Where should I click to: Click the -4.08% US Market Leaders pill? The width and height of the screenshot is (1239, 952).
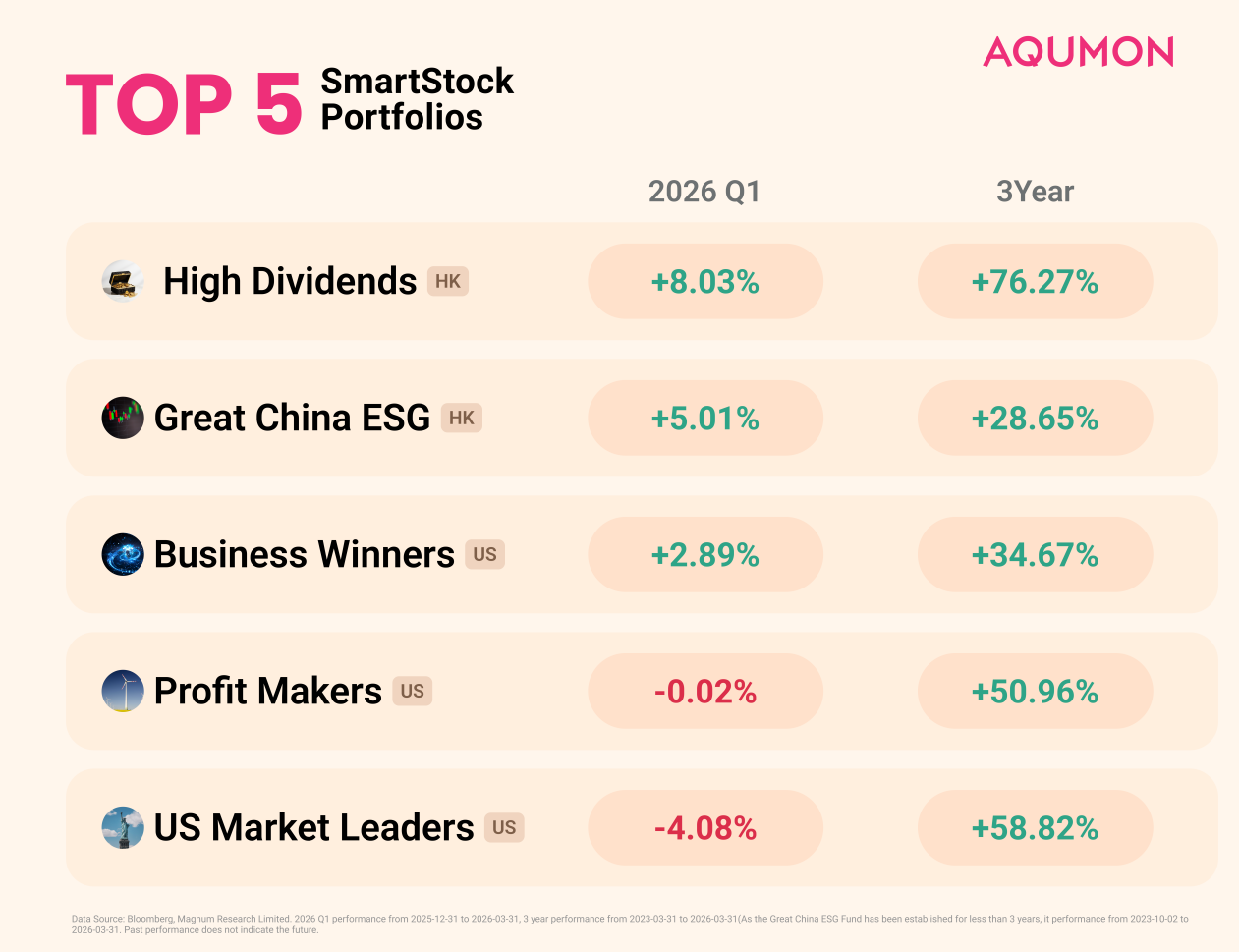click(705, 828)
